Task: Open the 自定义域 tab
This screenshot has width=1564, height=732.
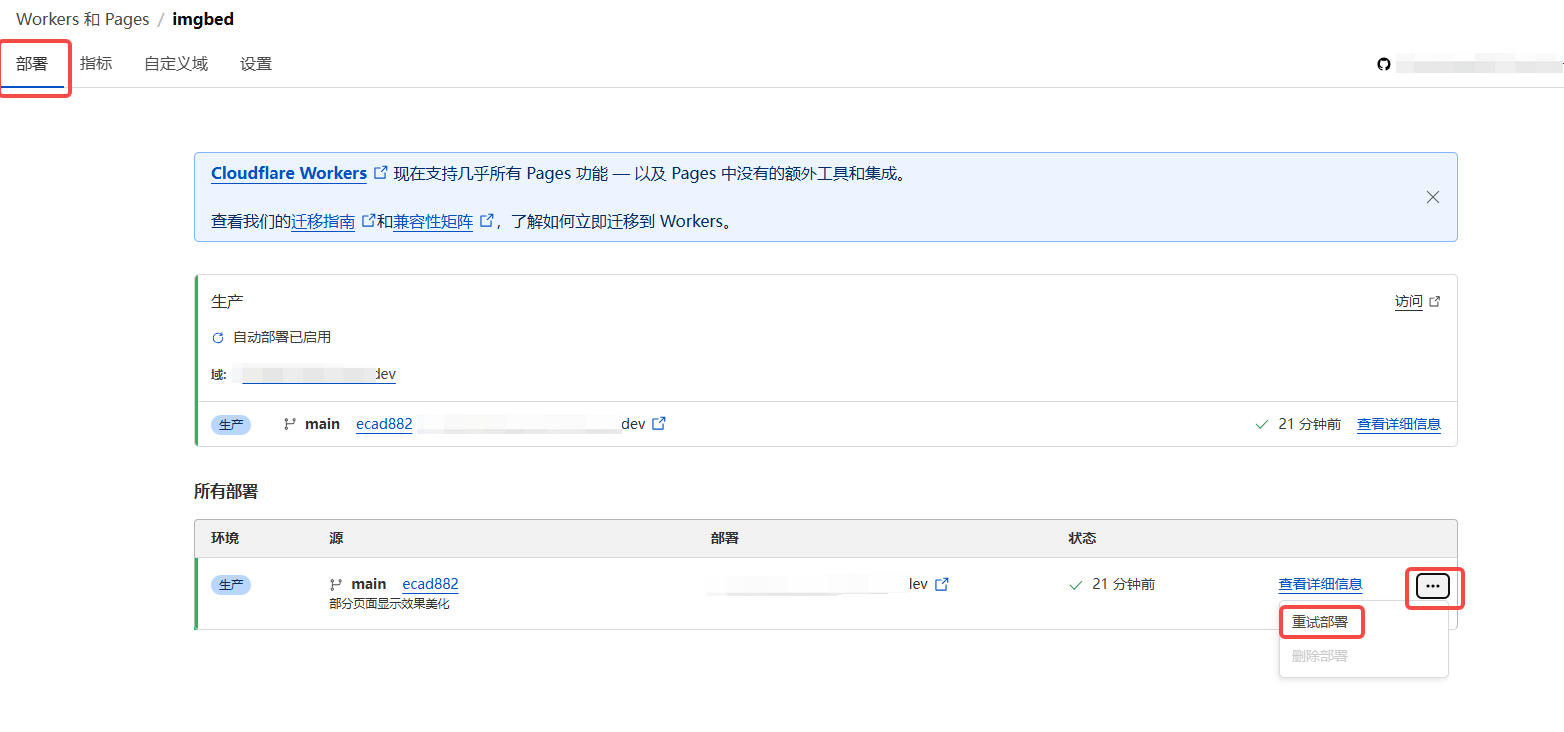Action: point(176,64)
